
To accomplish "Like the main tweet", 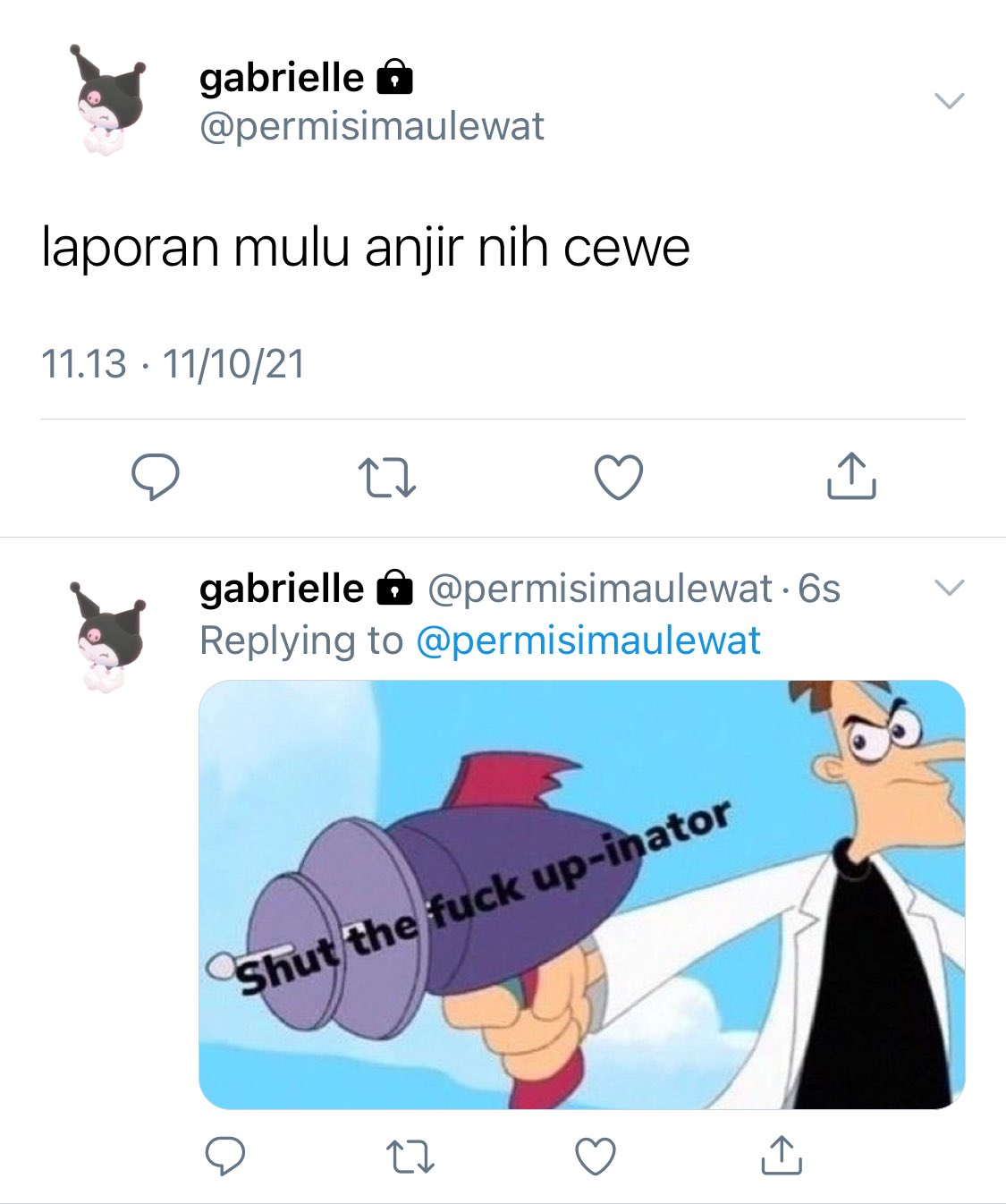I will click(619, 477).
